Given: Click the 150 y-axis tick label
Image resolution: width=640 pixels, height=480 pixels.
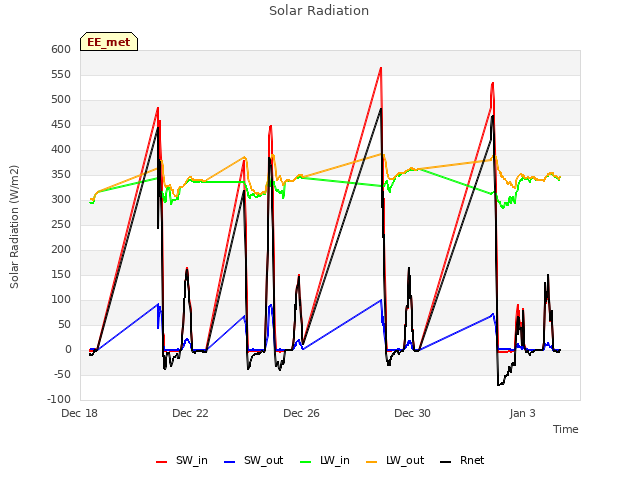Looking at the screenshot, I should (61, 274).
